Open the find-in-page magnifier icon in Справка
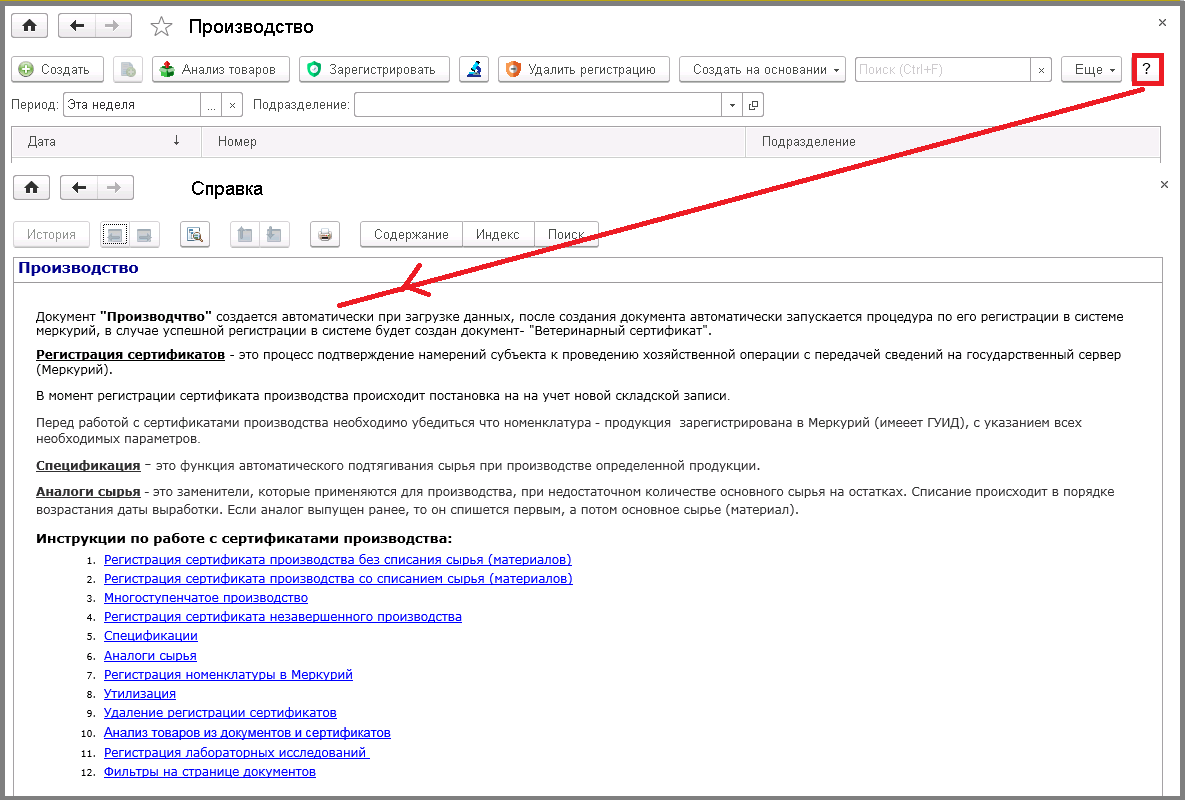1185x800 pixels. [x=195, y=235]
